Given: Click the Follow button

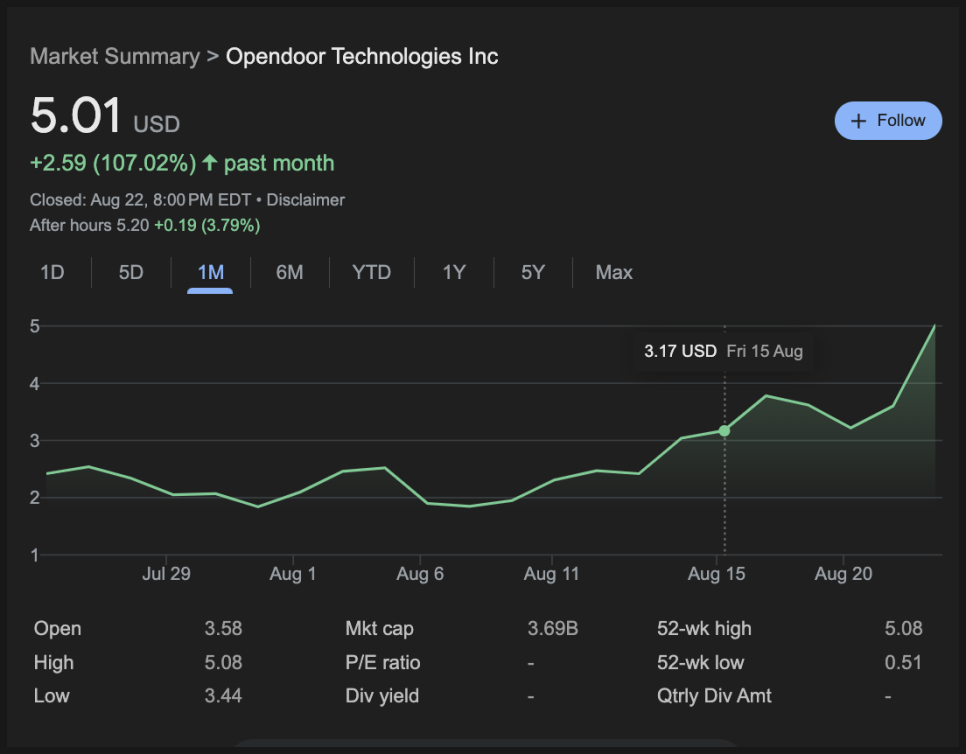Looking at the screenshot, I should (888, 121).
